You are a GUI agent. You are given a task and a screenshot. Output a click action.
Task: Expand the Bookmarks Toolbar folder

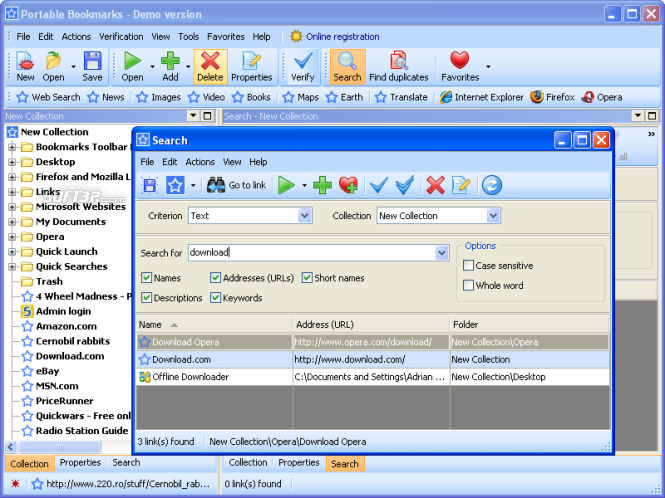[12, 147]
